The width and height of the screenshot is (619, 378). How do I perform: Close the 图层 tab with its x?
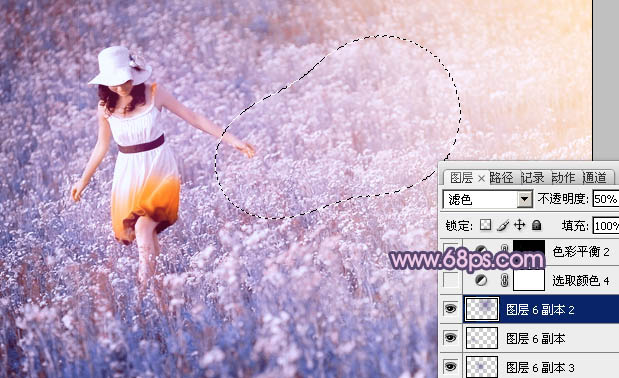pyautogui.click(x=481, y=179)
